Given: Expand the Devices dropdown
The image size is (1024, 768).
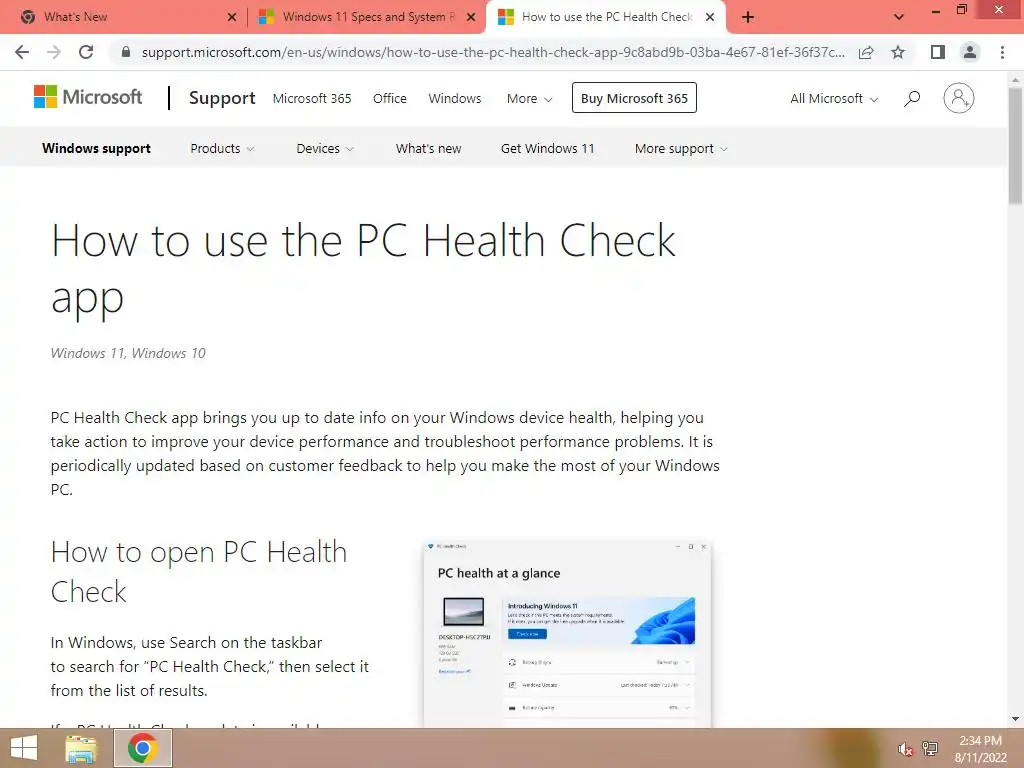Looking at the screenshot, I should [325, 148].
